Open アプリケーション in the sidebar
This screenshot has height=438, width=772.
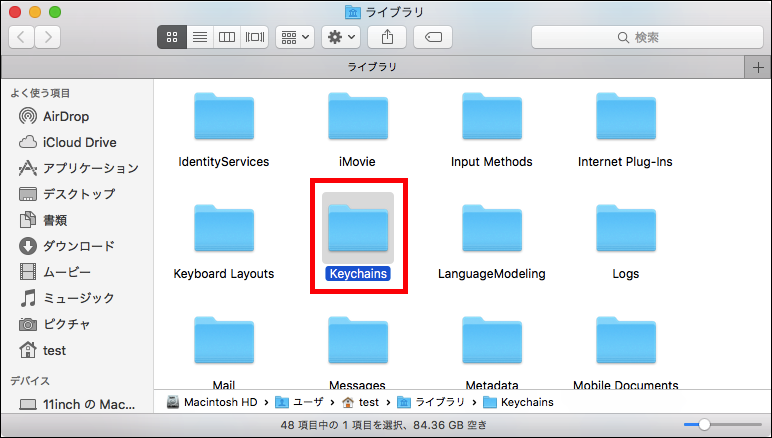[79, 168]
